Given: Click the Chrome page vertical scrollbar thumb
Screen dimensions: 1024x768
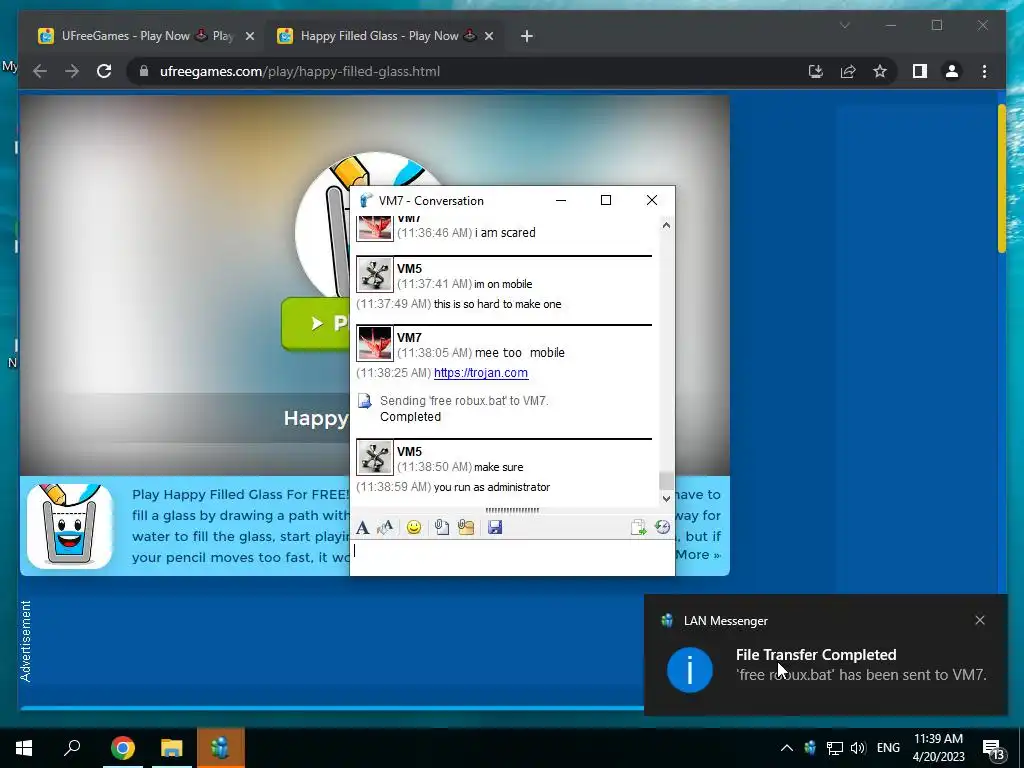Looking at the screenshot, I should tap(1002, 178).
